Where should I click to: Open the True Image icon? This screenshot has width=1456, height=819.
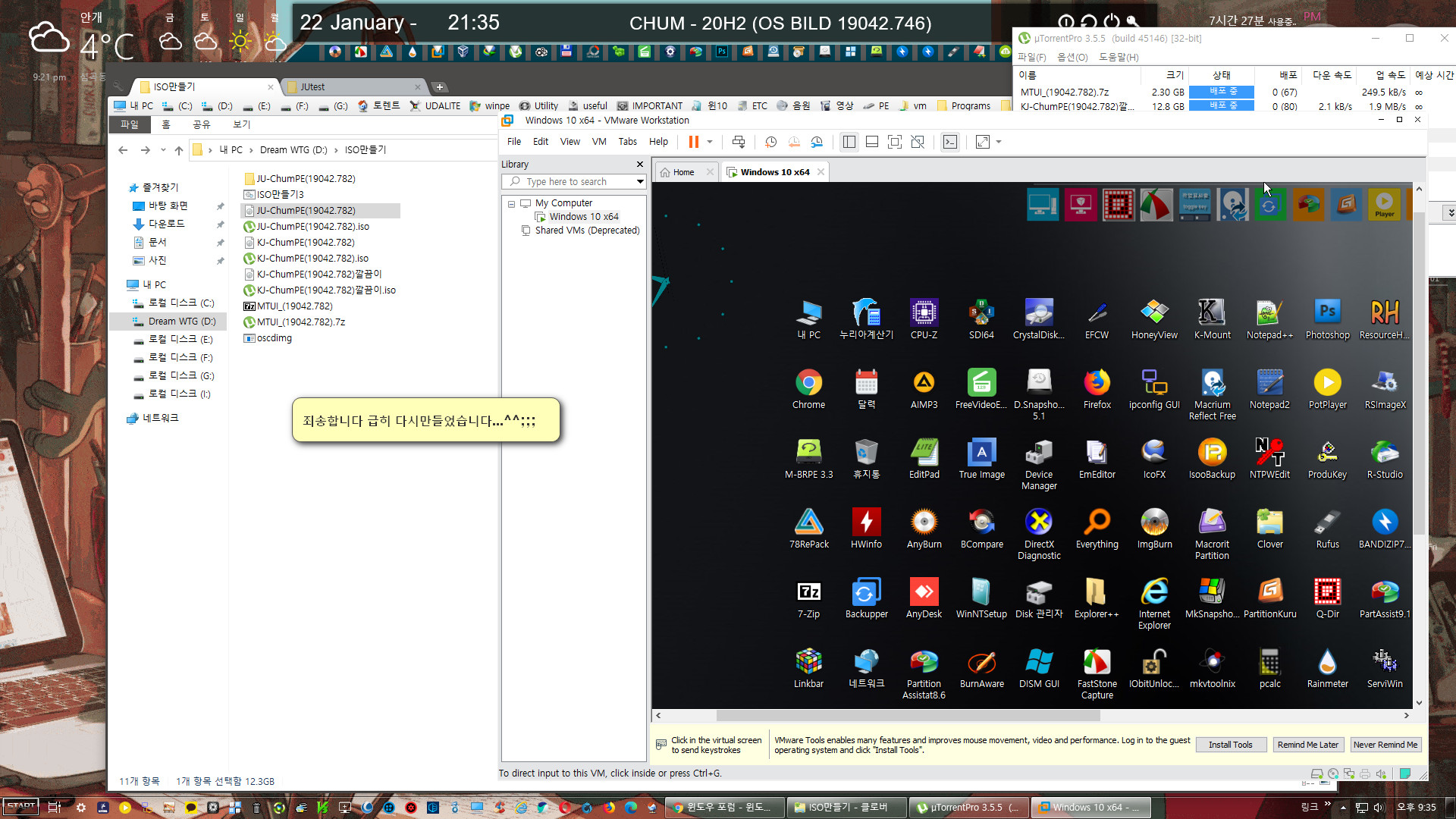click(981, 458)
